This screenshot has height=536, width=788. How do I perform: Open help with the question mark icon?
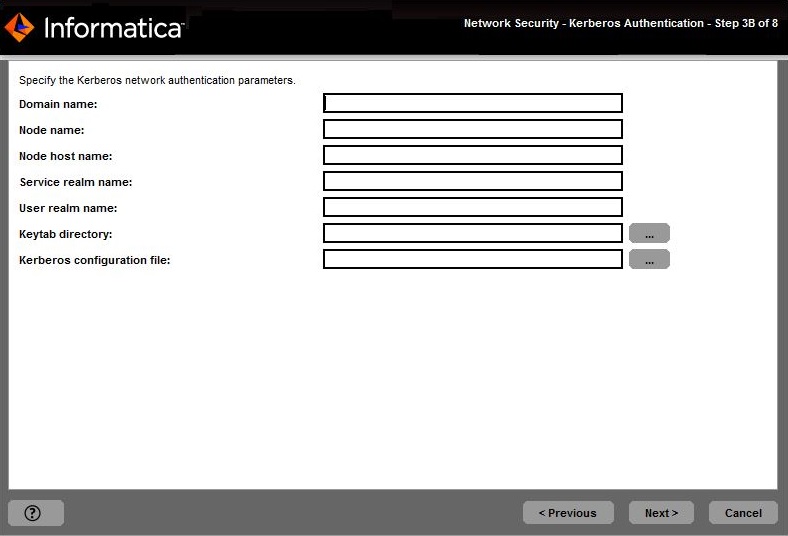pos(36,513)
